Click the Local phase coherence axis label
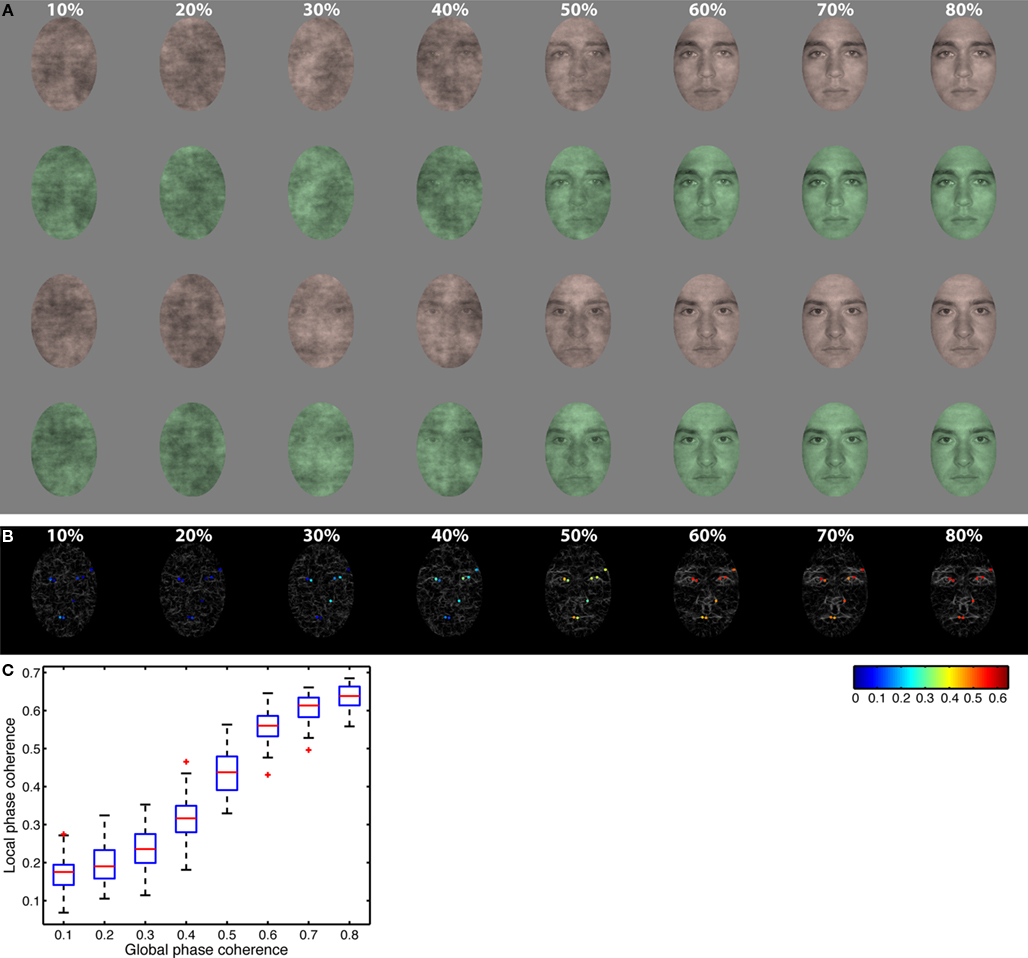The image size is (1028, 958). point(9,795)
